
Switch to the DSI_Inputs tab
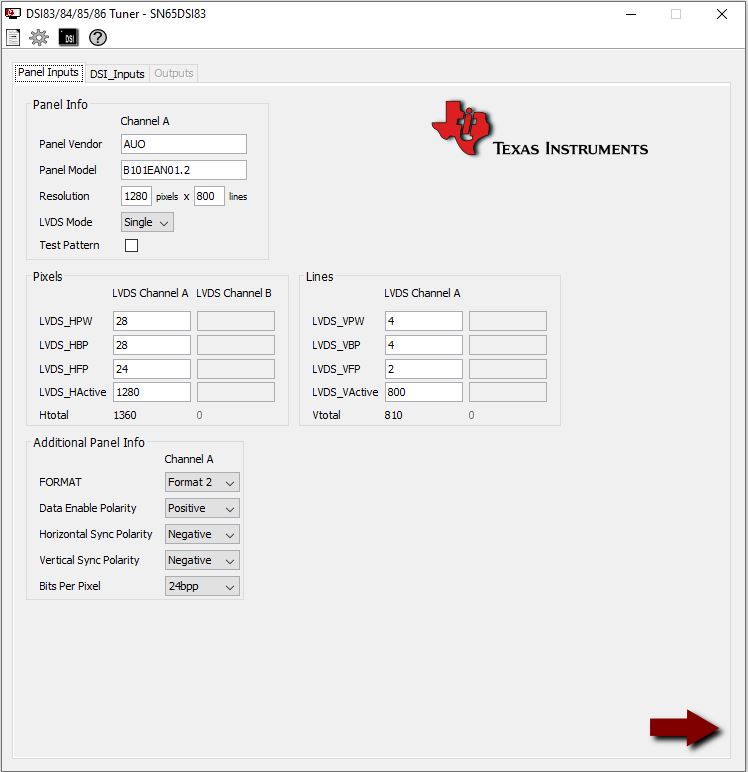[117, 74]
